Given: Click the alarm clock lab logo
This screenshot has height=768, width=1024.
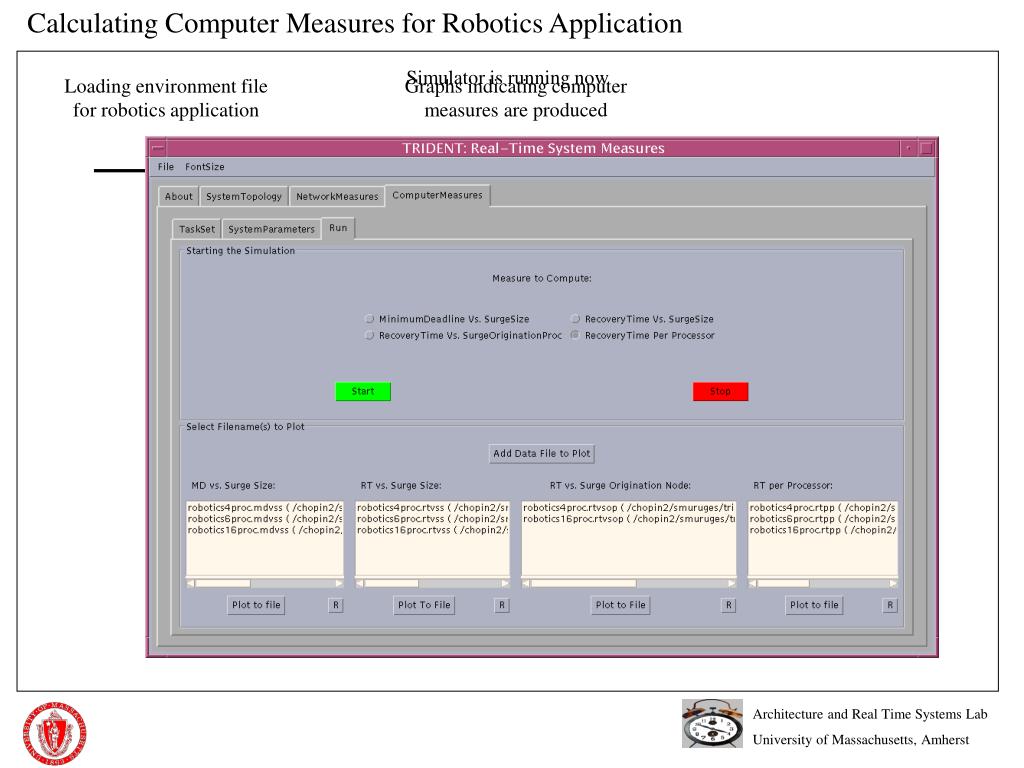Looking at the screenshot, I should [712, 724].
